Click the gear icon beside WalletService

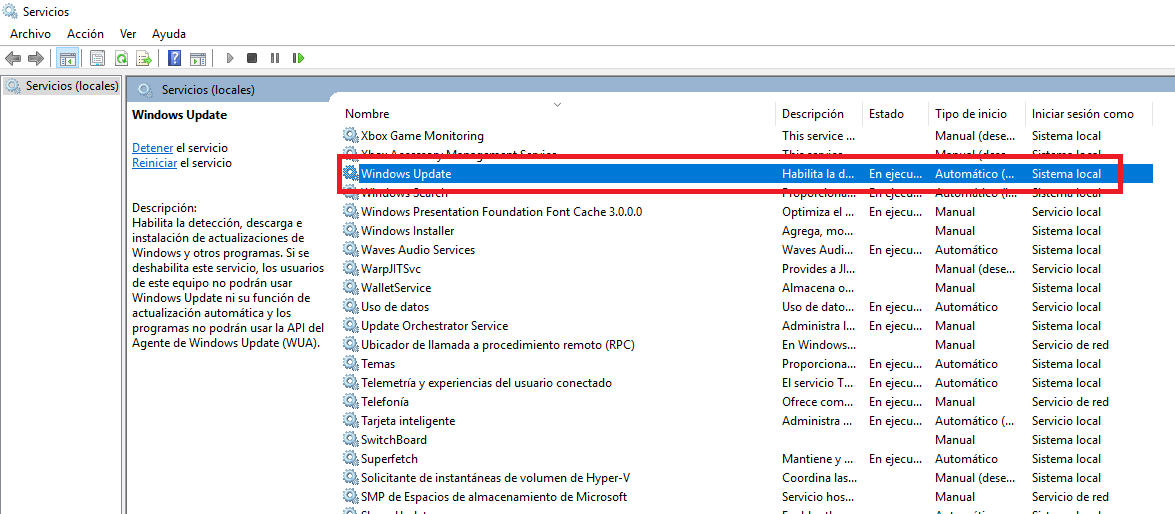coord(351,288)
